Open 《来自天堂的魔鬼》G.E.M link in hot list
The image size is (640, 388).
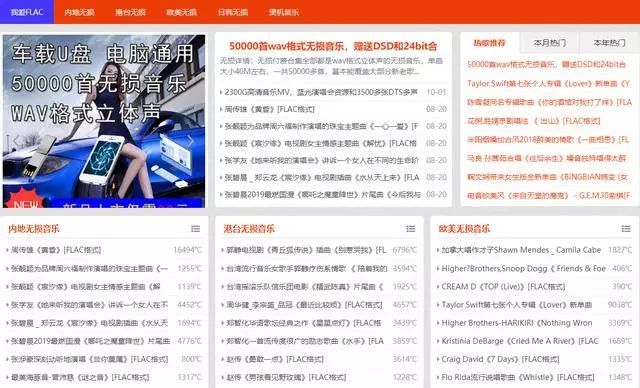pyautogui.click(x=549, y=196)
